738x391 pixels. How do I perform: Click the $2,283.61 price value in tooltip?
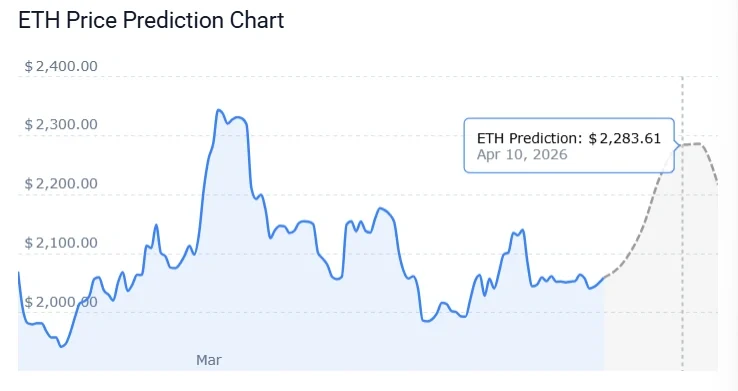tap(625, 138)
